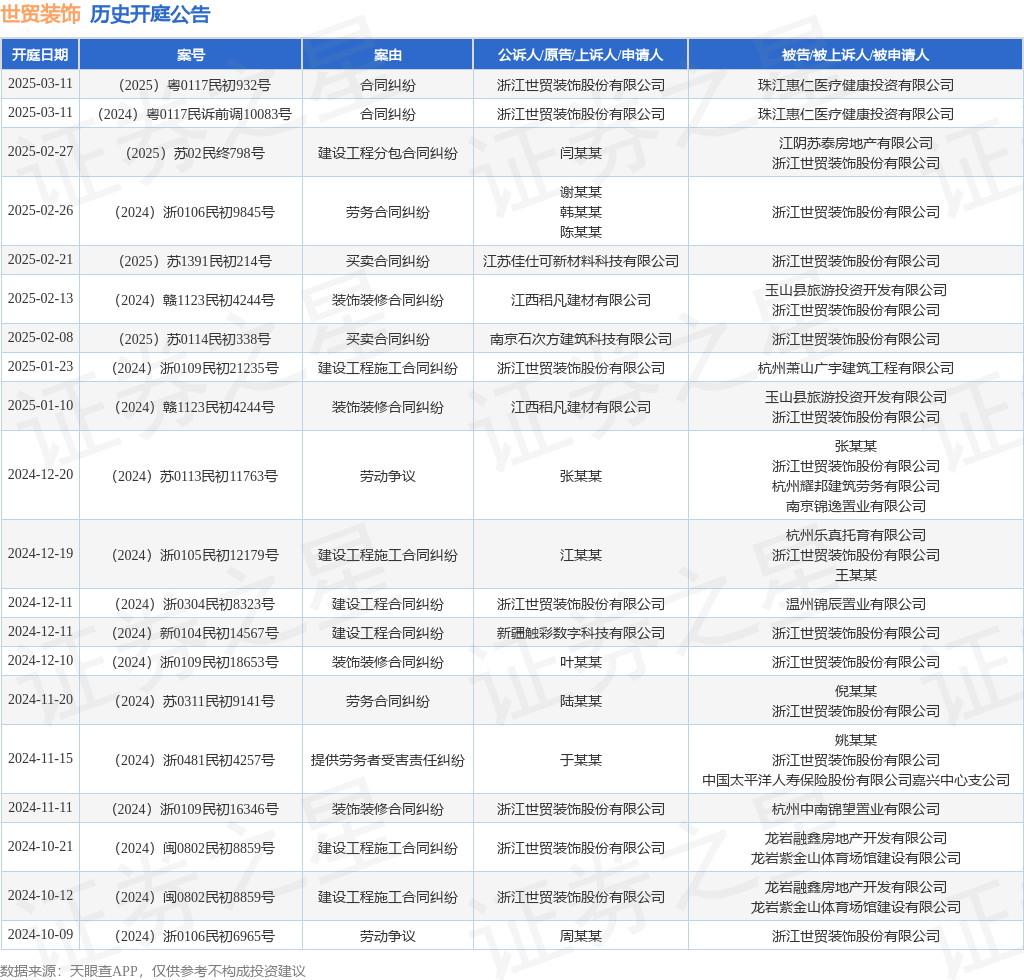Click the date 2024-11-11
The height and width of the screenshot is (980, 1024).
(40, 807)
